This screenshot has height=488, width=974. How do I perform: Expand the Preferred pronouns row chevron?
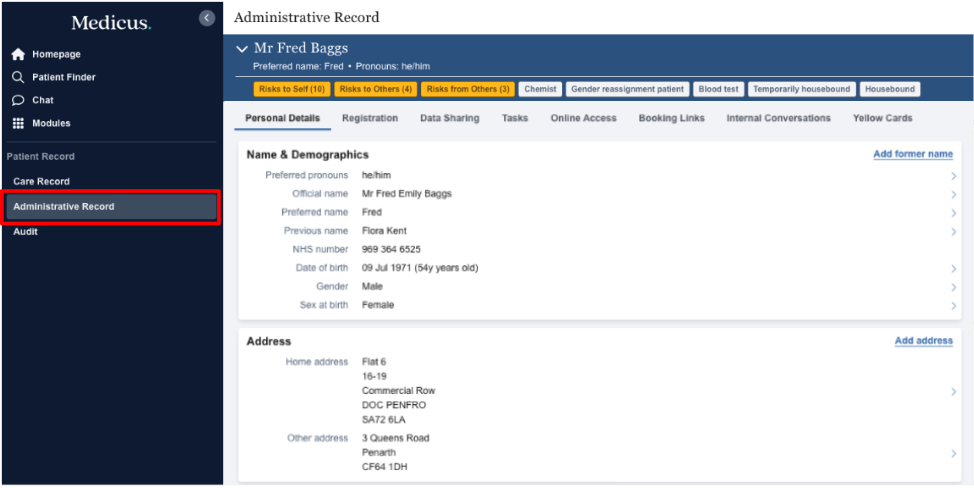tap(954, 176)
